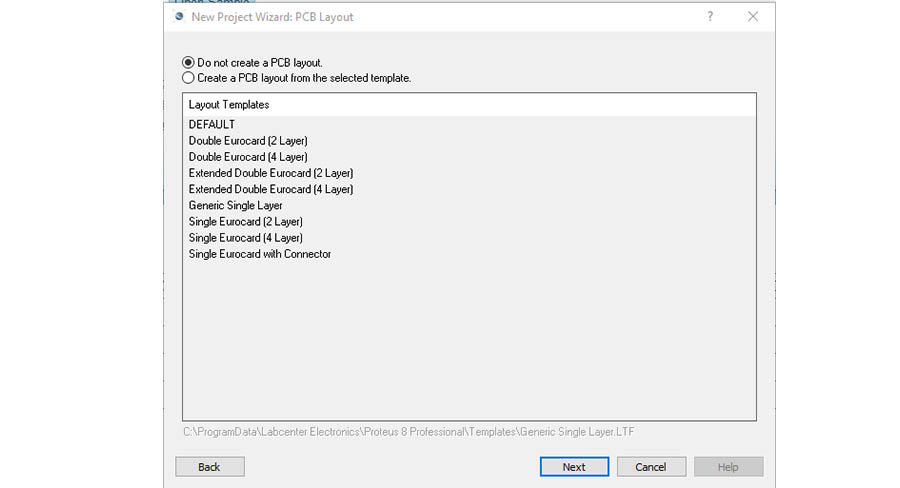Screen dimensions: 900x488
Task: Cancel the new project wizard
Action: coord(651,467)
